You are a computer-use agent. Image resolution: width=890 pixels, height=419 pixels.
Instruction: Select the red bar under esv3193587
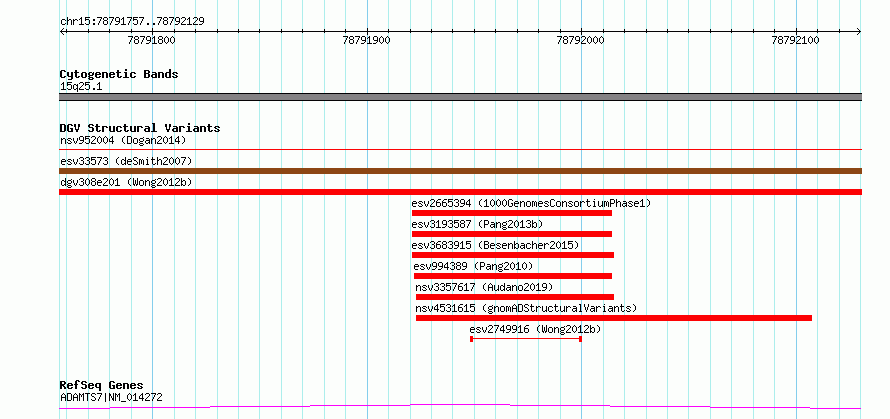click(x=512, y=234)
